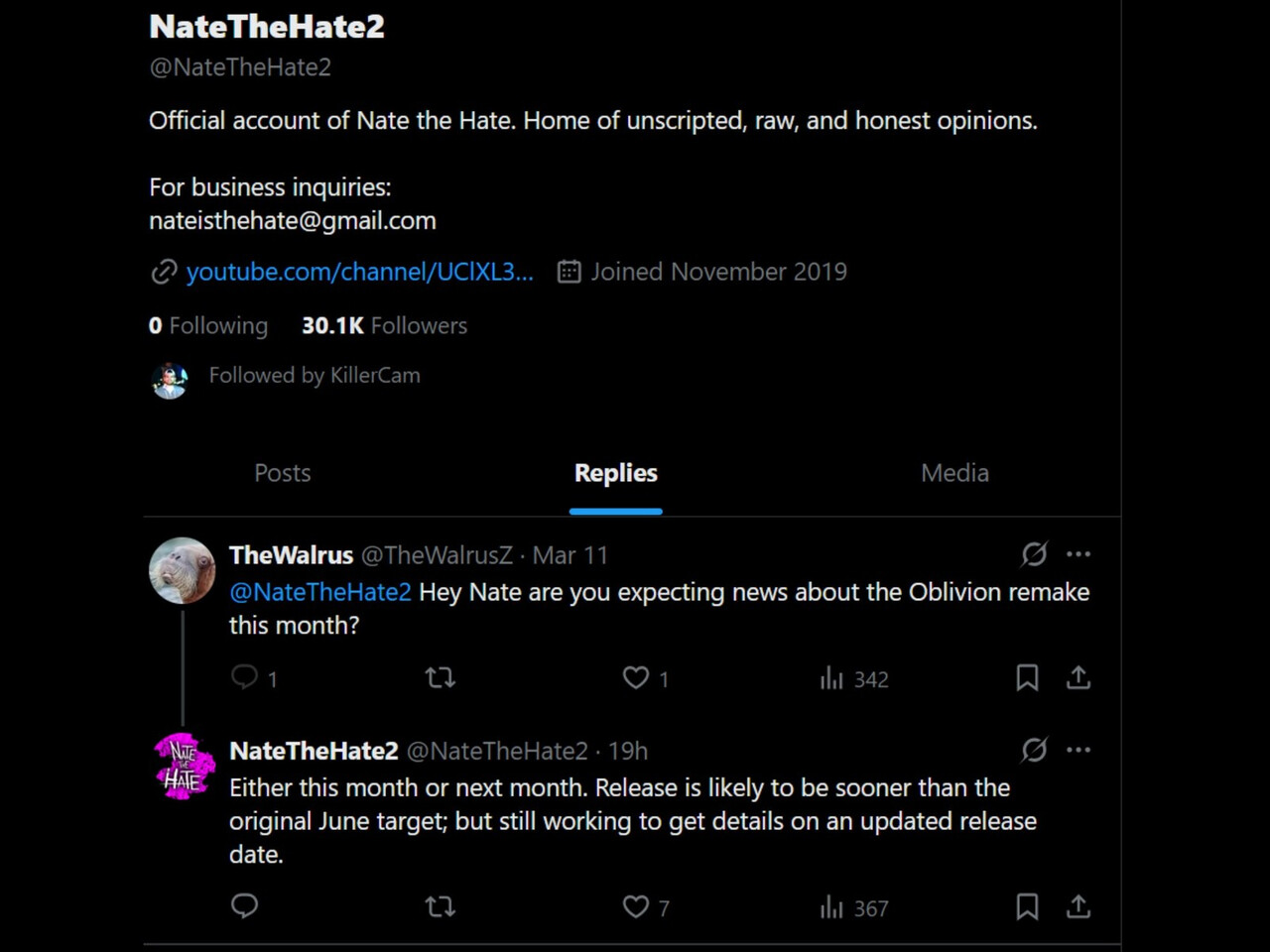Open Grok icon on TheWalrus's post
This screenshot has height=952, width=1270.
click(1034, 554)
